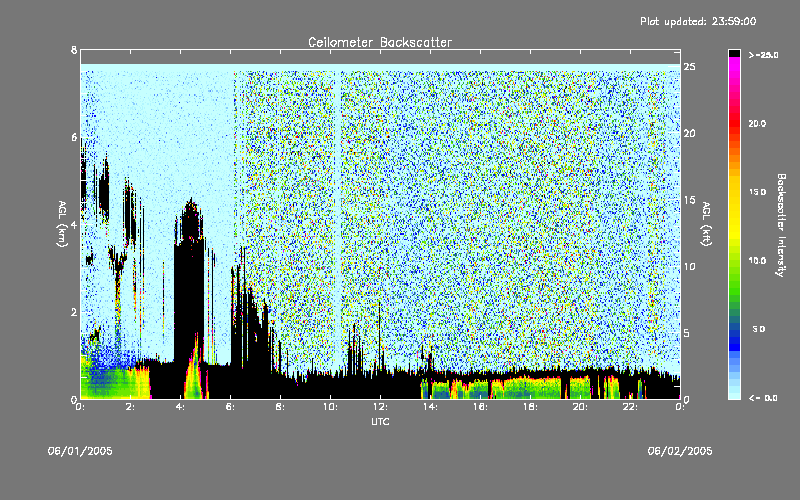The width and height of the screenshot is (800, 500).
Task: Click the "20:" hour tick label
Action: [580, 407]
